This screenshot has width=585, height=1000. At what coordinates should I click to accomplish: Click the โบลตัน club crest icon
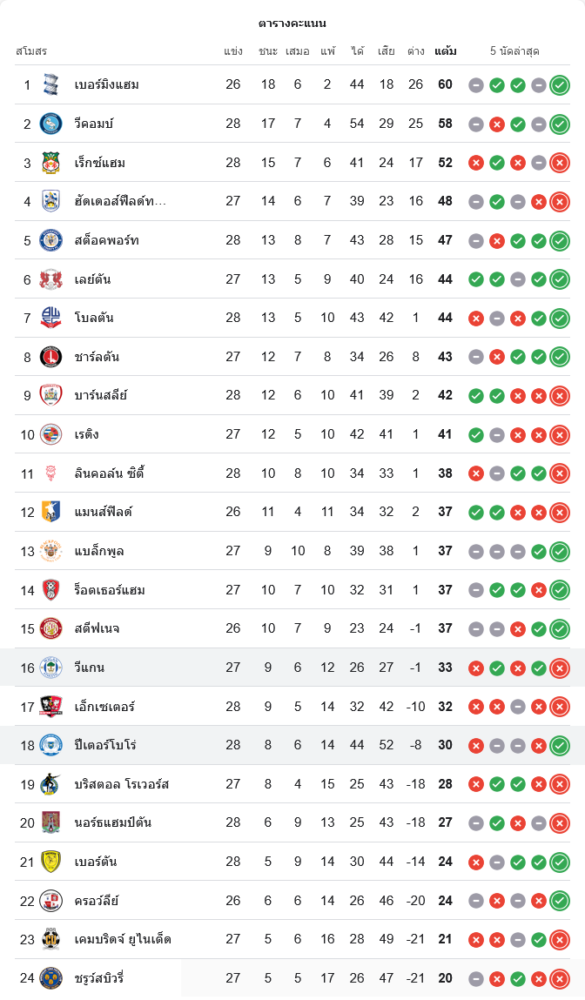(x=51, y=318)
